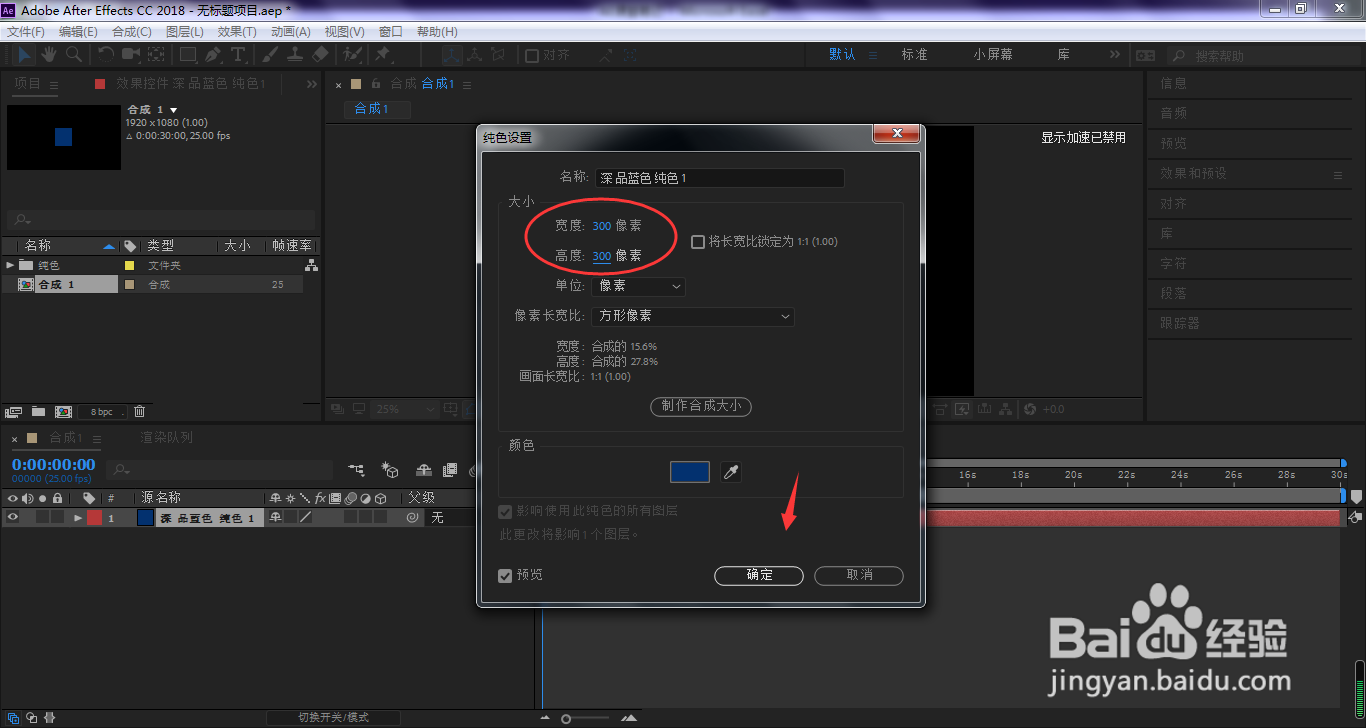
Task: Open the 效果 menu
Action: coord(237,31)
